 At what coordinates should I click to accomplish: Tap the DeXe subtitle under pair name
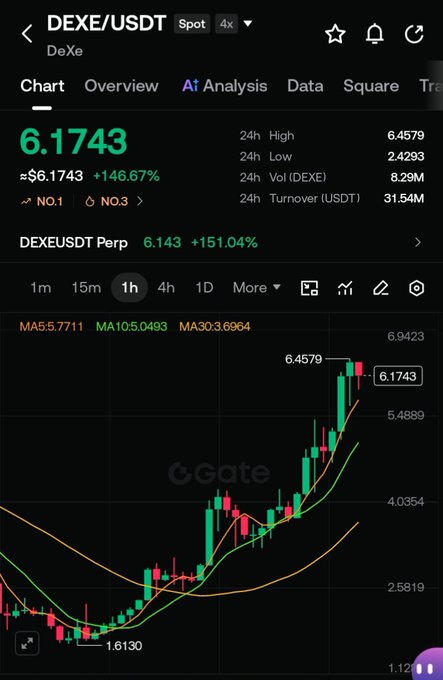click(x=65, y=51)
